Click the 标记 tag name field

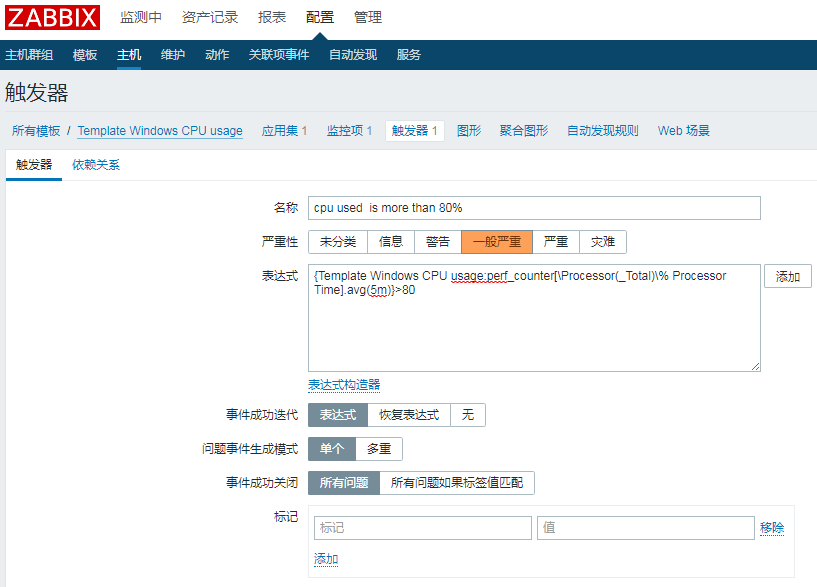pyautogui.click(x=423, y=528)
